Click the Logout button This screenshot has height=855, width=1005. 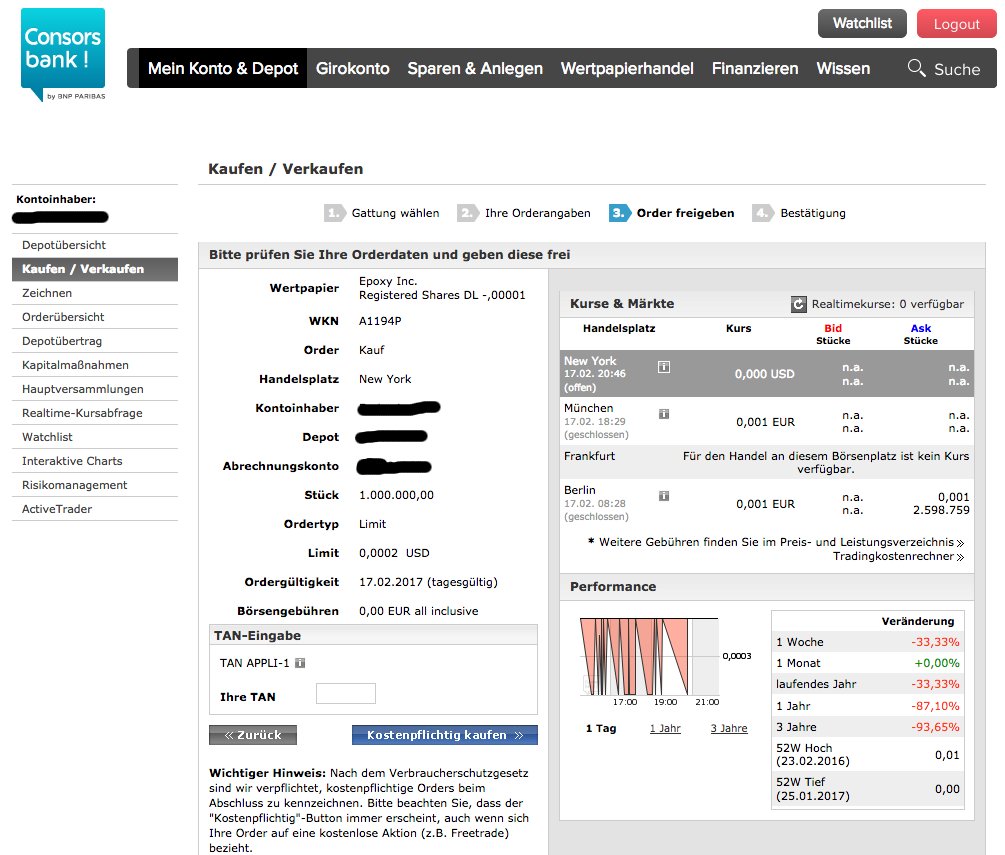956,24
